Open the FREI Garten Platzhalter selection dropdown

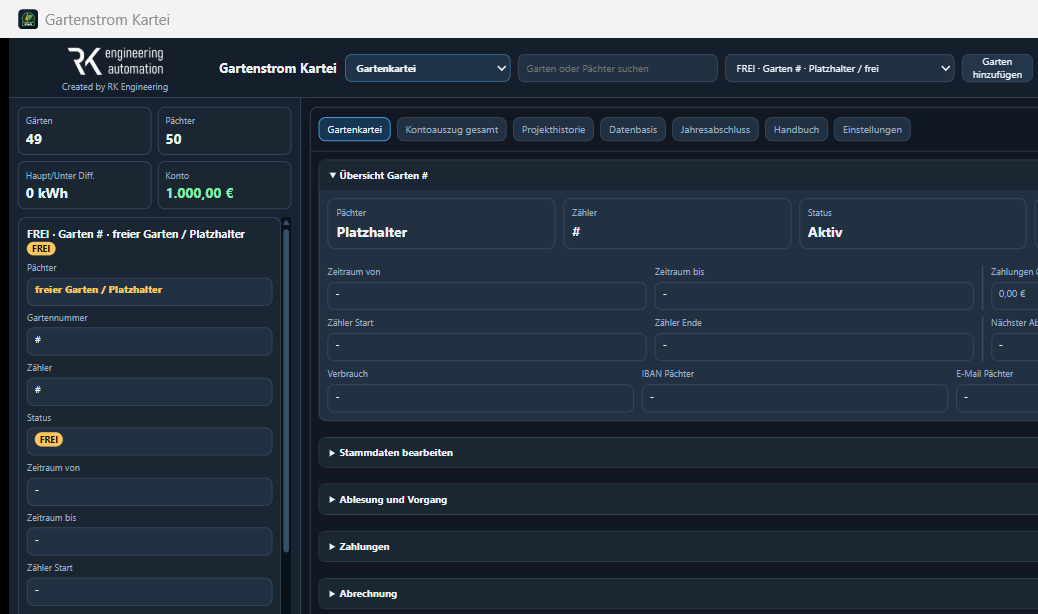839,68
